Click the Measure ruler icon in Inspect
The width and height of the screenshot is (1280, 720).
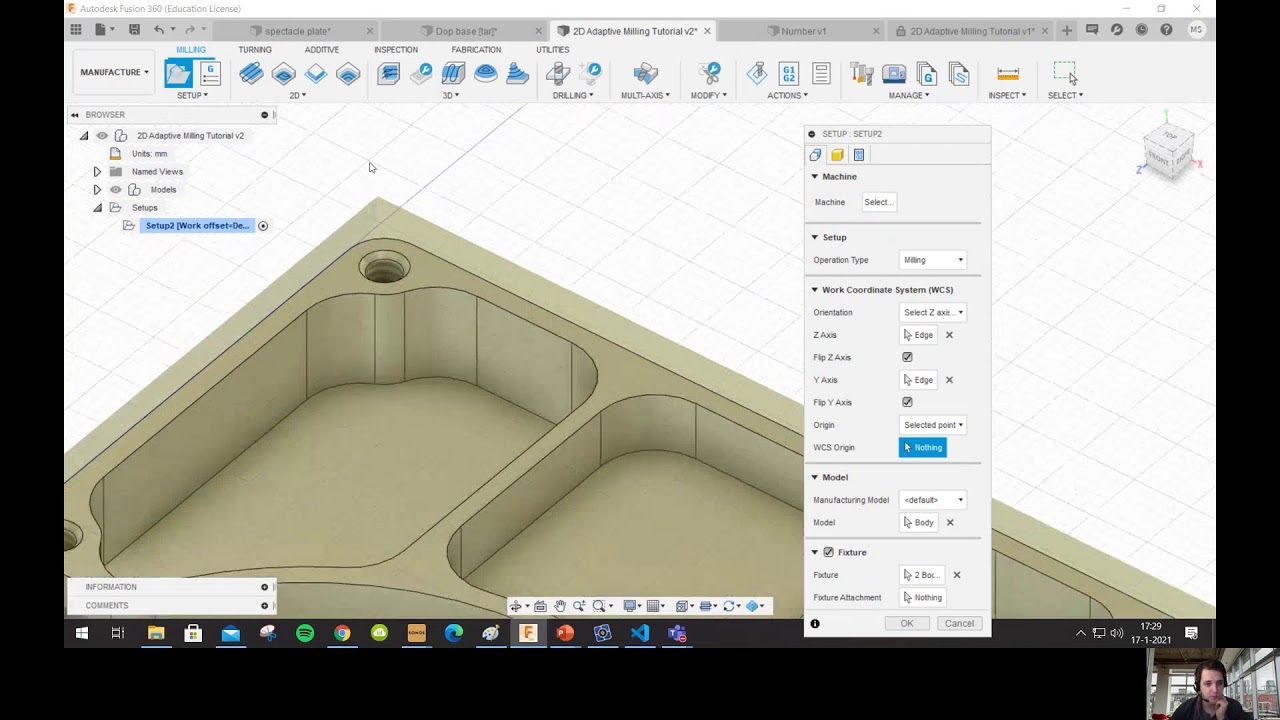tap(1008, 73)
